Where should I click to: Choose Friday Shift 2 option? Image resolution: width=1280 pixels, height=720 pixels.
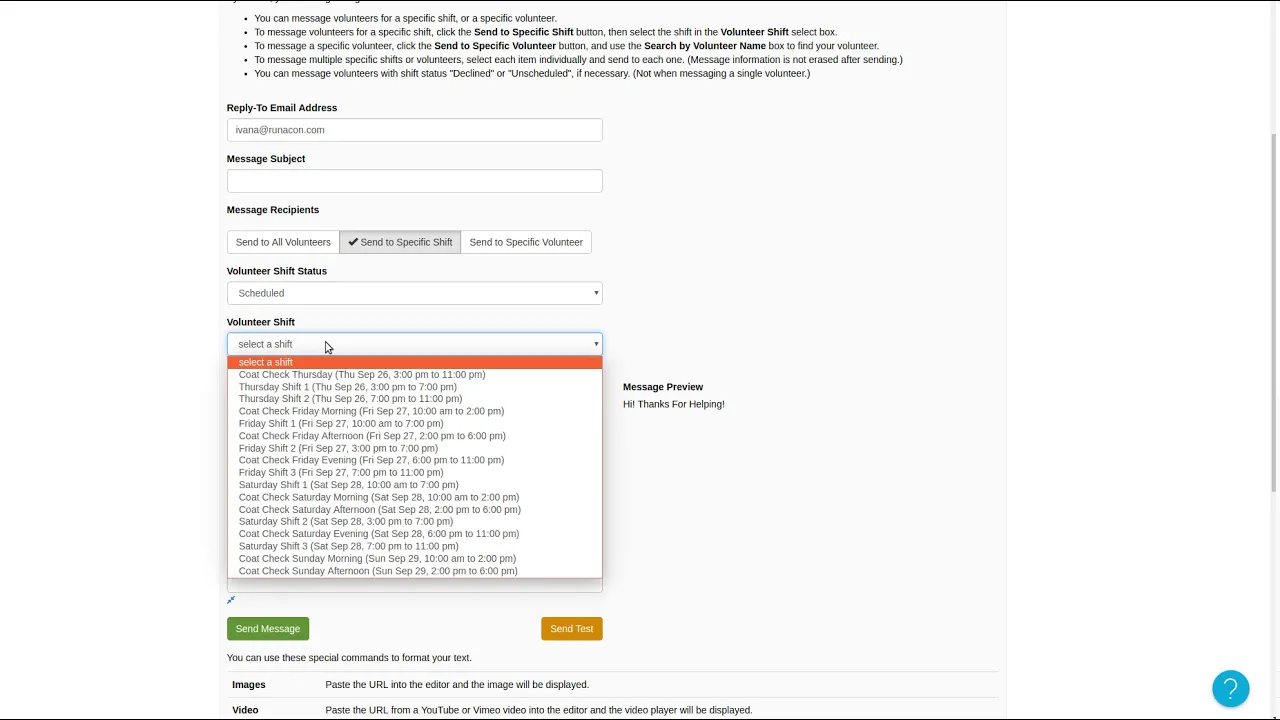[414, 448]
